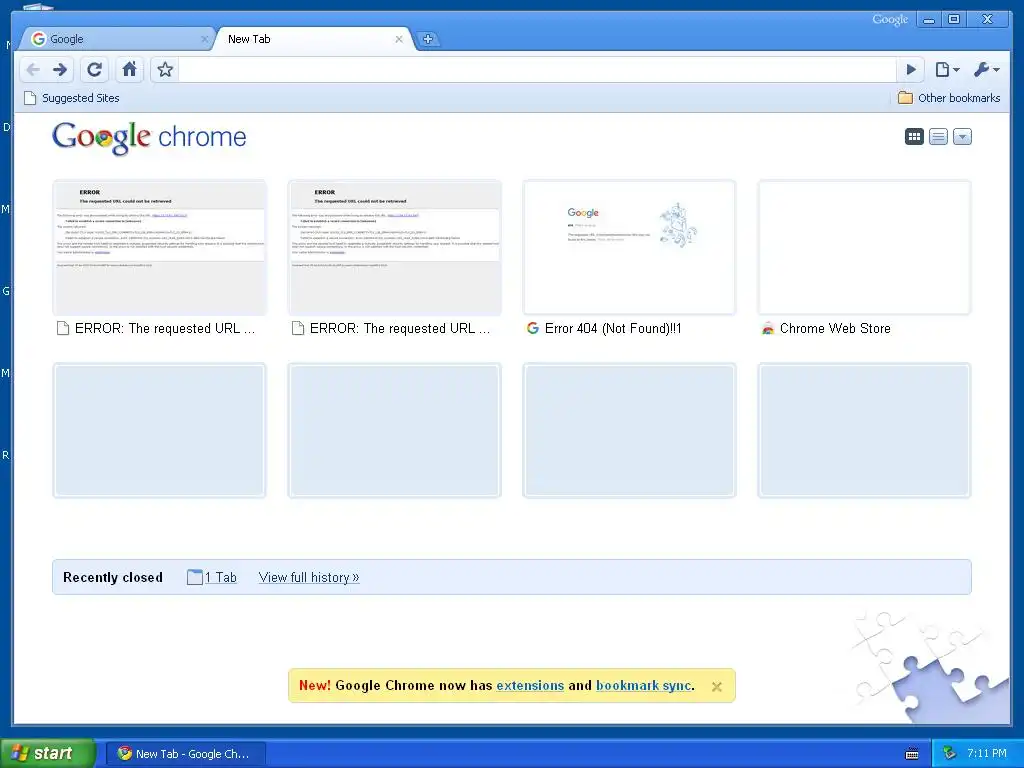Image resolution: width=1024 pixels, height=768 pixels.
Task: Close the Google tab
Action: click(204, 39)
